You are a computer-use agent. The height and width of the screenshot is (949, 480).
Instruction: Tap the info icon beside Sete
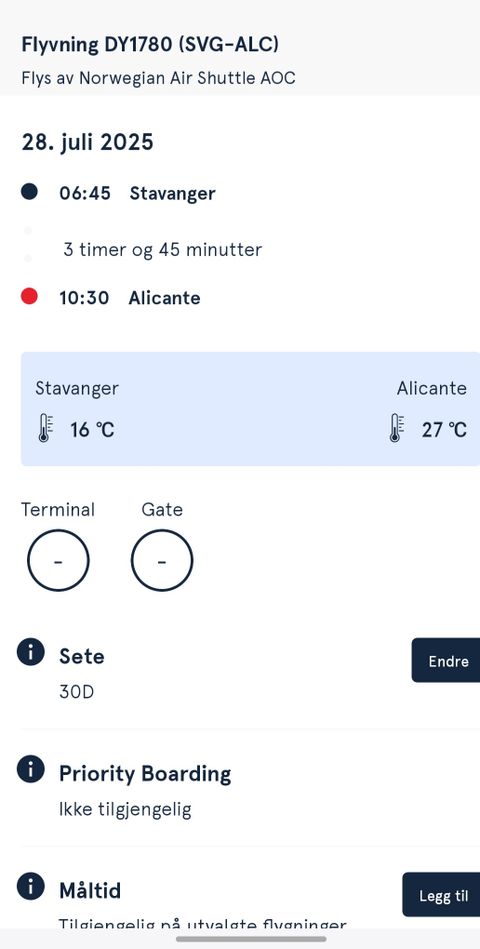pos(30,652)
